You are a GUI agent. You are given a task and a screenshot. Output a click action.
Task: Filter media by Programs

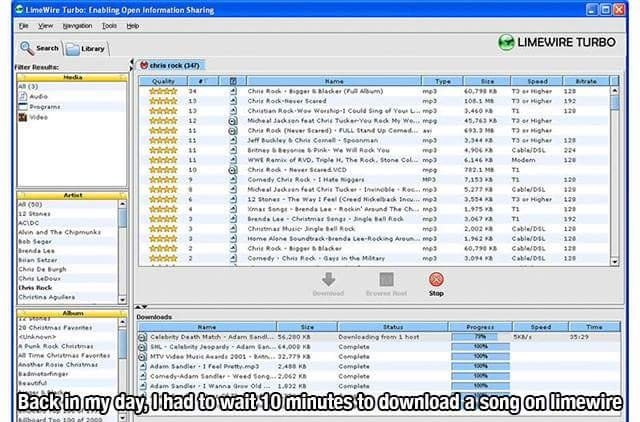[x=45, y=107]
